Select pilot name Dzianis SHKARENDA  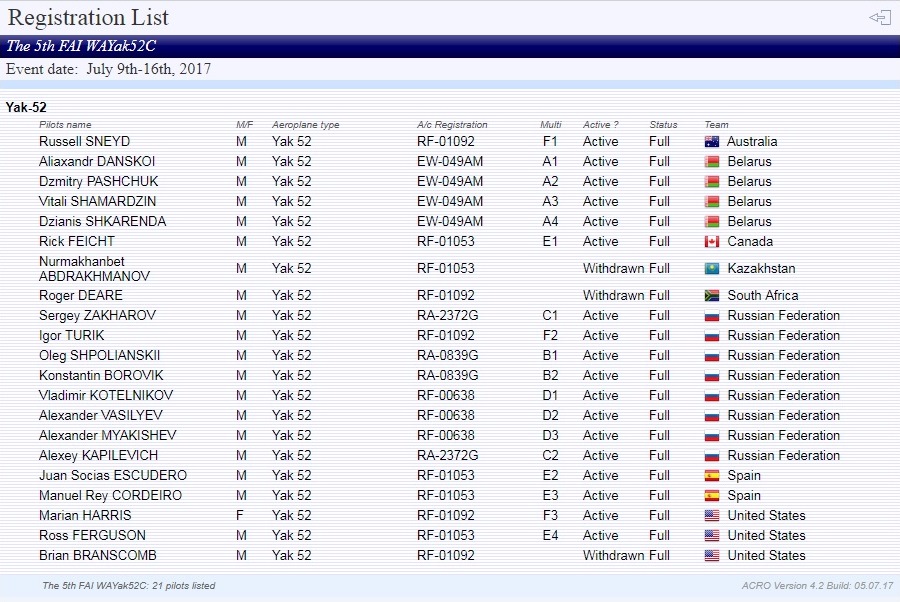[102, 222]
